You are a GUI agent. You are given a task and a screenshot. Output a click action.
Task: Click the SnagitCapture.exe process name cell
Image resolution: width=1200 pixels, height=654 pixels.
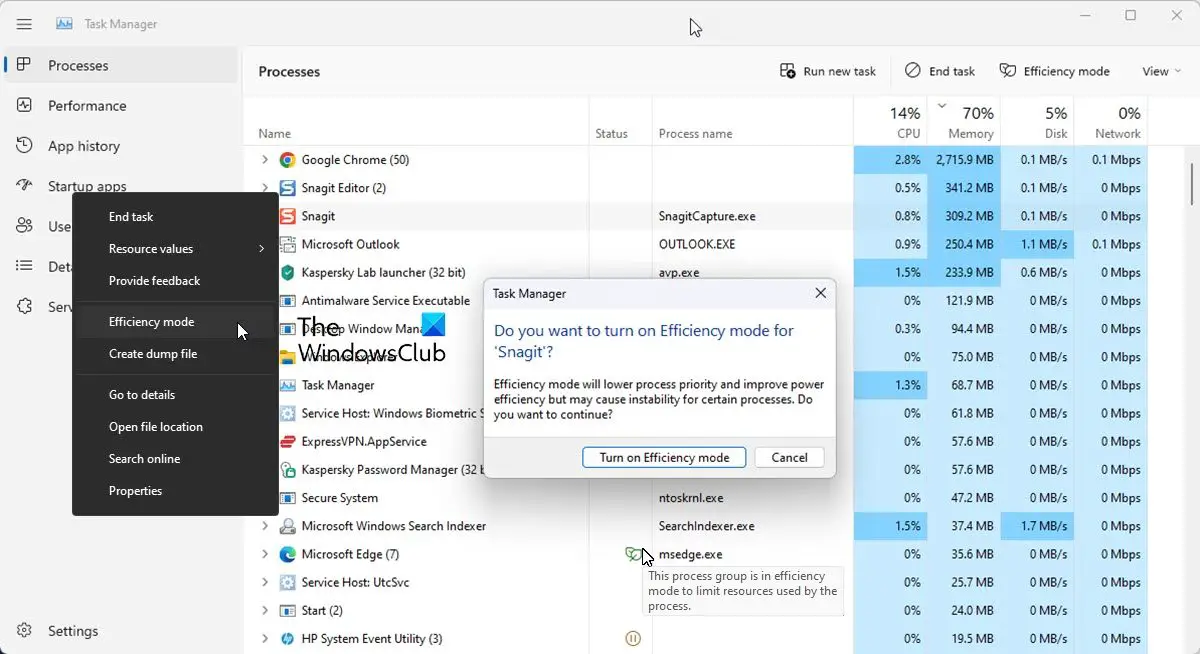(707, 216)
